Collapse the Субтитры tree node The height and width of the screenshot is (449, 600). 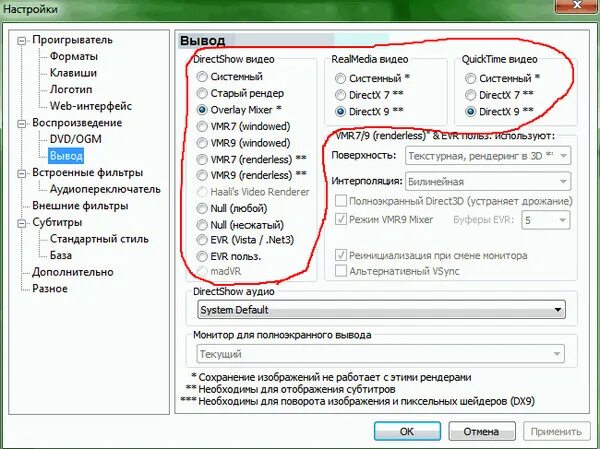coord(22,223)
